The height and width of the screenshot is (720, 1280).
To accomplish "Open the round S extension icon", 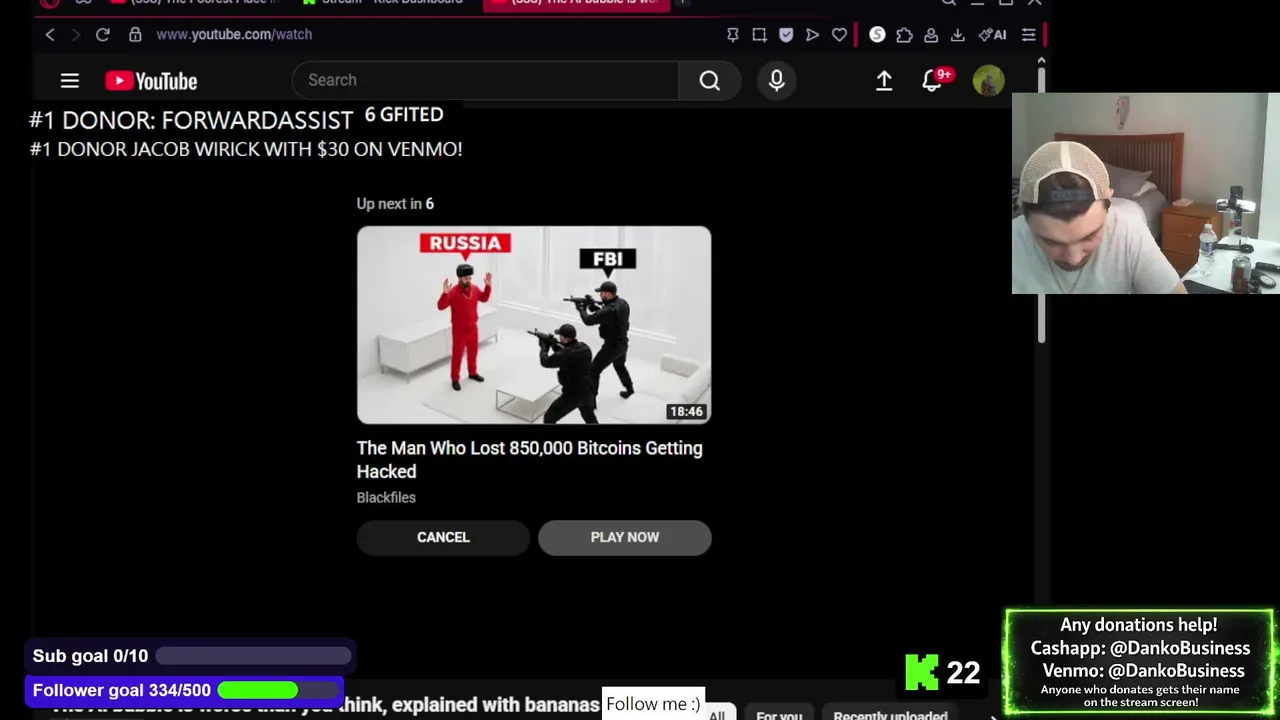I will coord(877,34).
